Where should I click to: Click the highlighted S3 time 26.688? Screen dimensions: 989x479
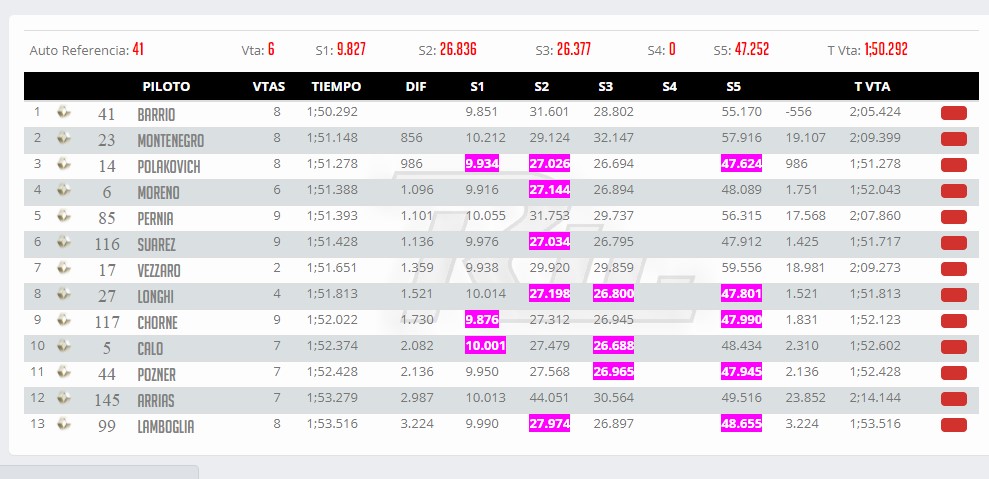[613, 346]
